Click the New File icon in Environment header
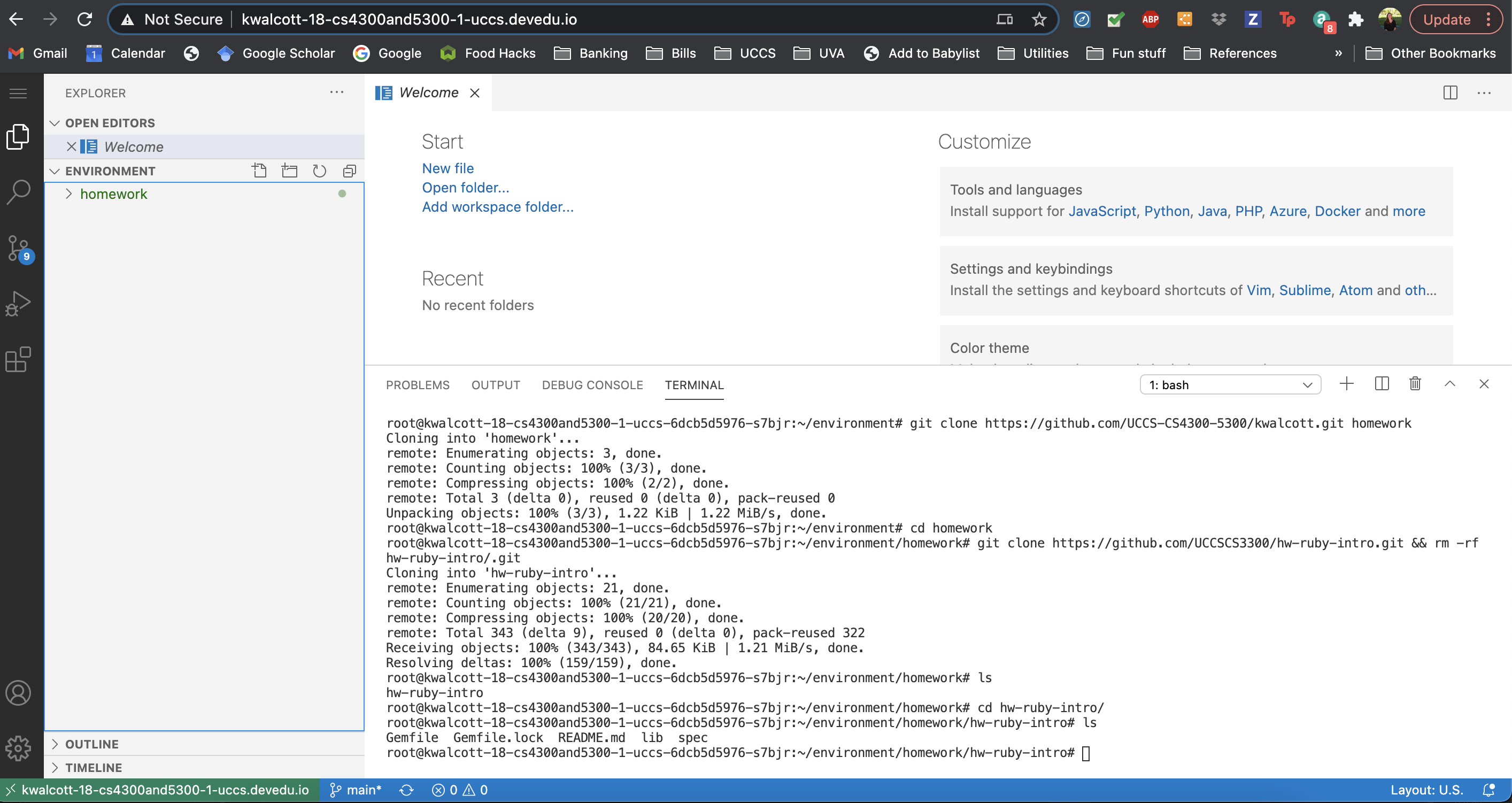 [x=259, y=171]
